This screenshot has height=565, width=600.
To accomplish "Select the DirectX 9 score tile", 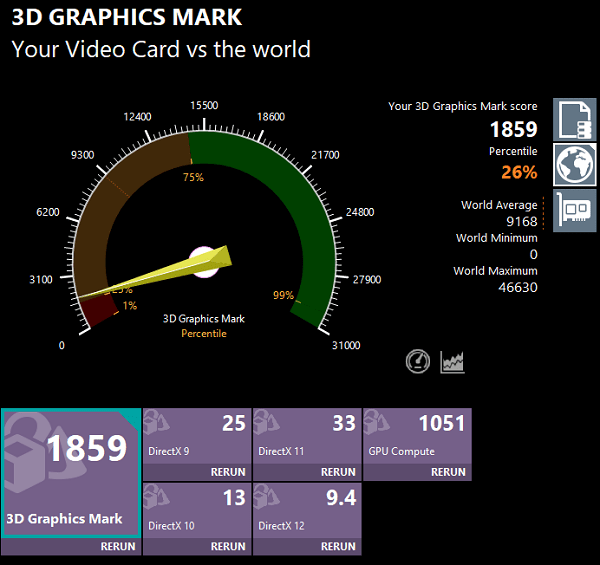I will (x=197, y=436).
